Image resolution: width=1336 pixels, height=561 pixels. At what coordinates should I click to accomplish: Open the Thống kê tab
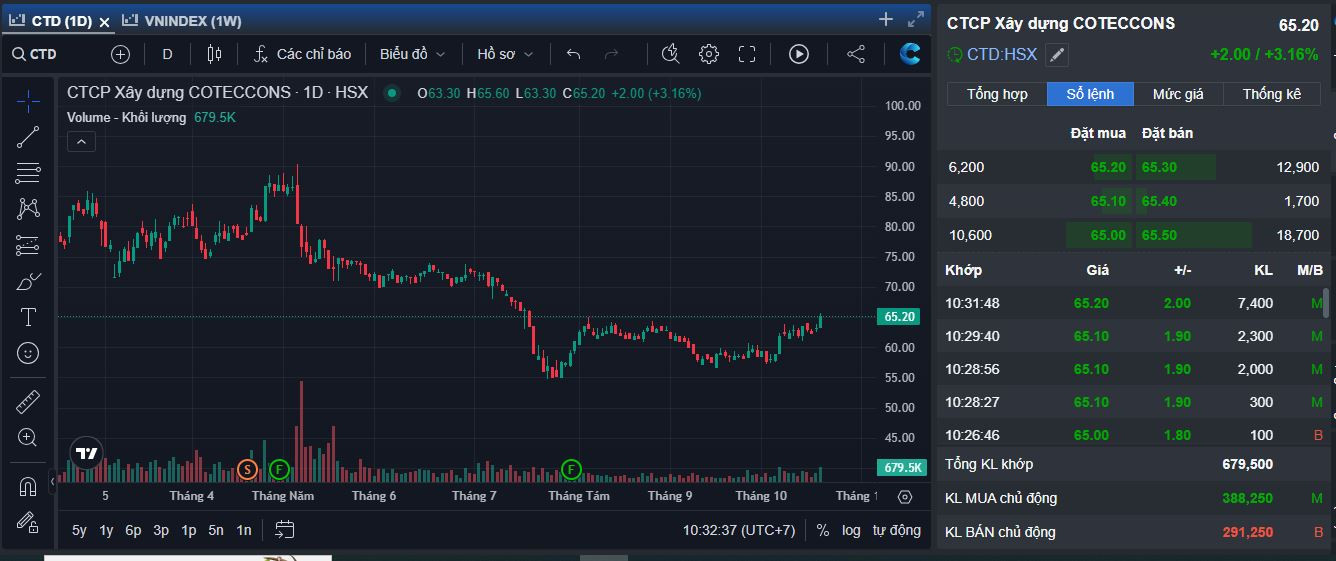click(1272, 94)
